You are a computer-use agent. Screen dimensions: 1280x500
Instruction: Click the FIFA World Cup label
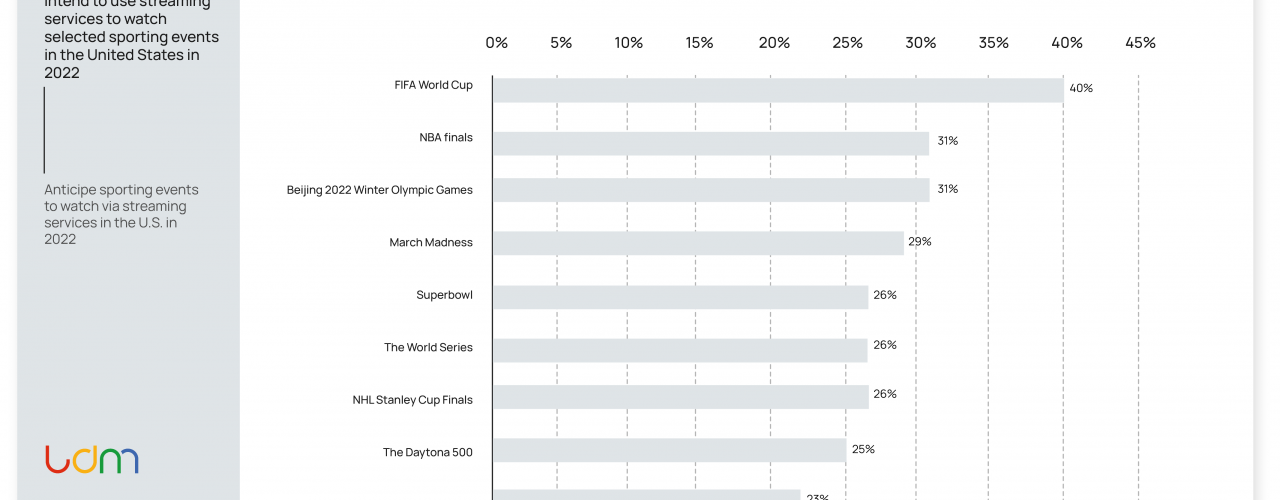(x=433, y=85)
